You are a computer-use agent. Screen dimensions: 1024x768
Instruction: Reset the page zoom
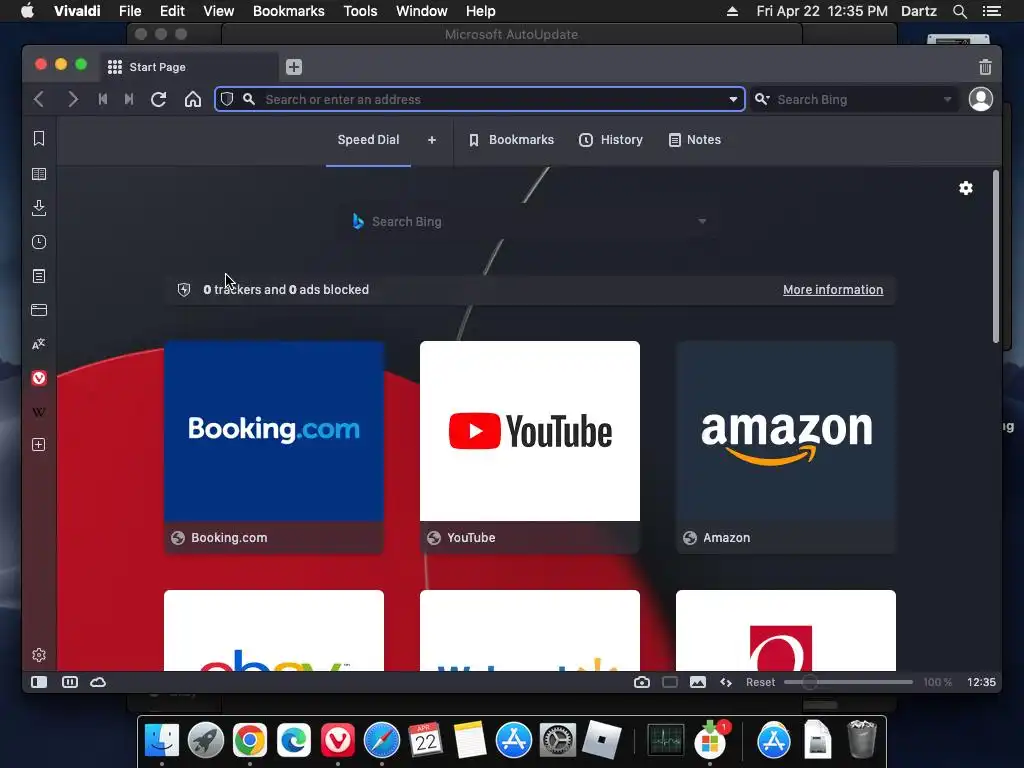point(760,682)
